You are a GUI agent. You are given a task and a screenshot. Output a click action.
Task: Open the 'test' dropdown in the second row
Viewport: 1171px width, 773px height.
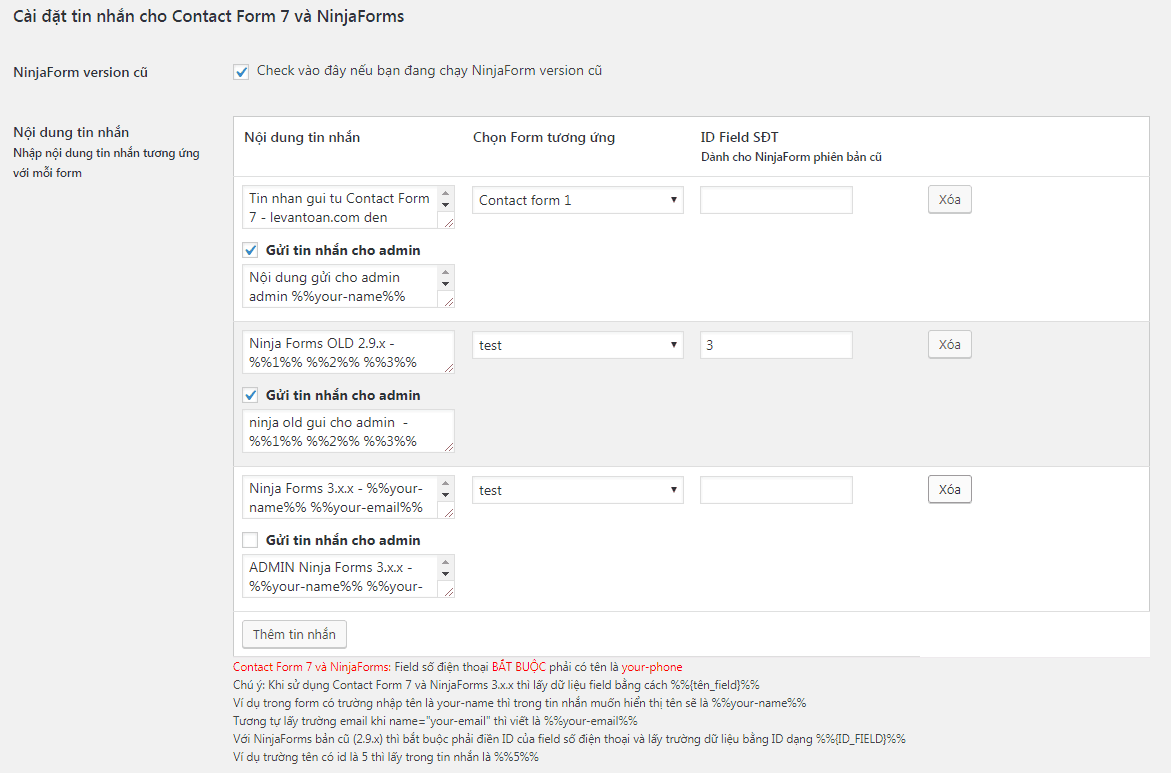click(x=577, y=344)
